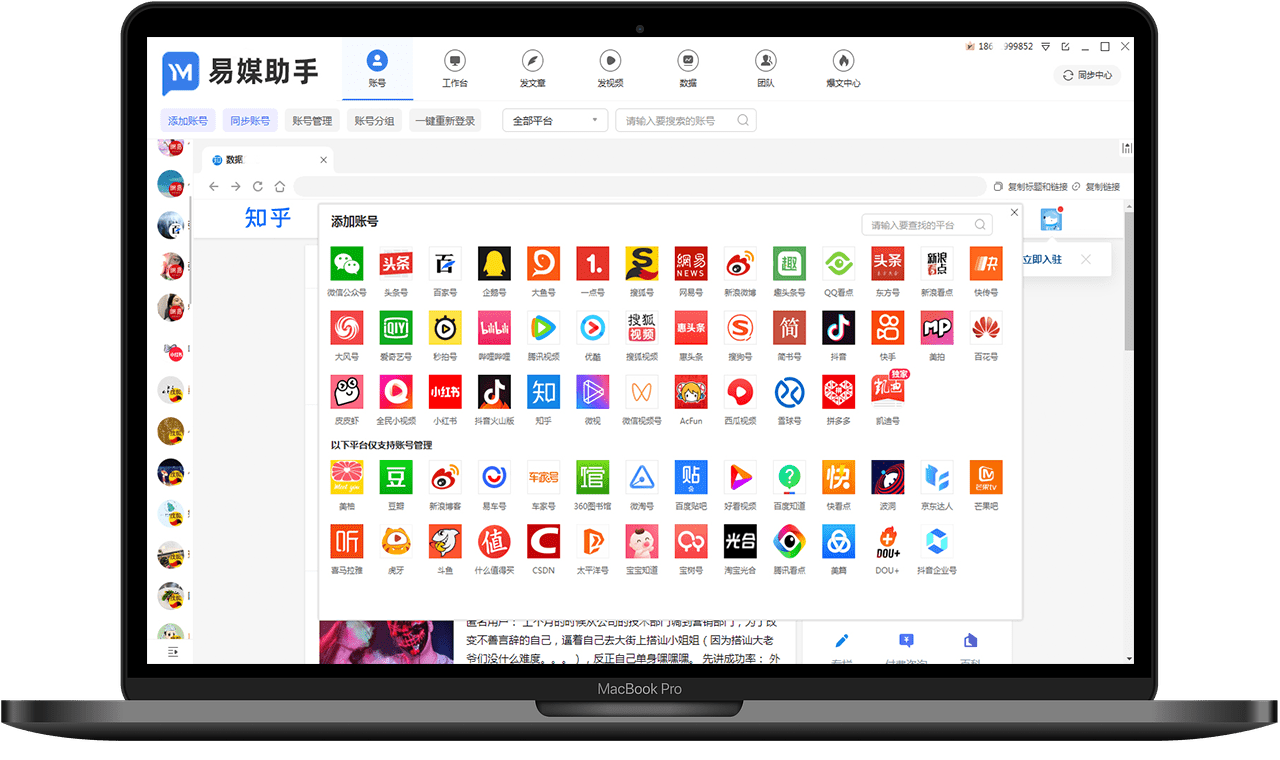Image resolution: width=1280 pixels, height=760 pixels.
Task: Click the 爱奇艺号 icon
Action: point(396,328)
